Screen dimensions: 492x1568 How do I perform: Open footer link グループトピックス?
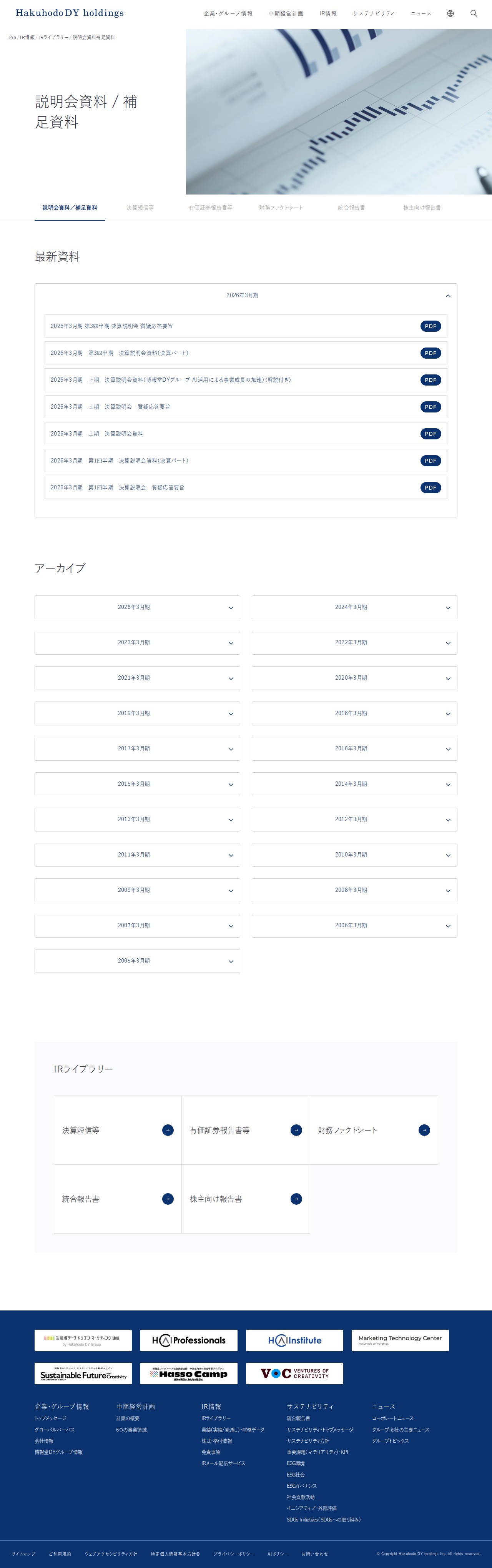(x=390, y=1442)
